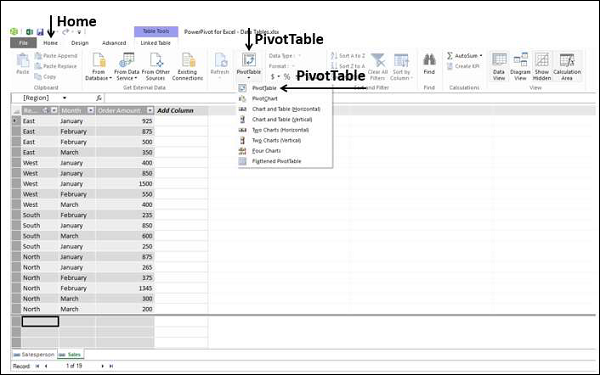Sort A to Z
Viewport: 600px width, 375px height.
(x=348, y=56)
